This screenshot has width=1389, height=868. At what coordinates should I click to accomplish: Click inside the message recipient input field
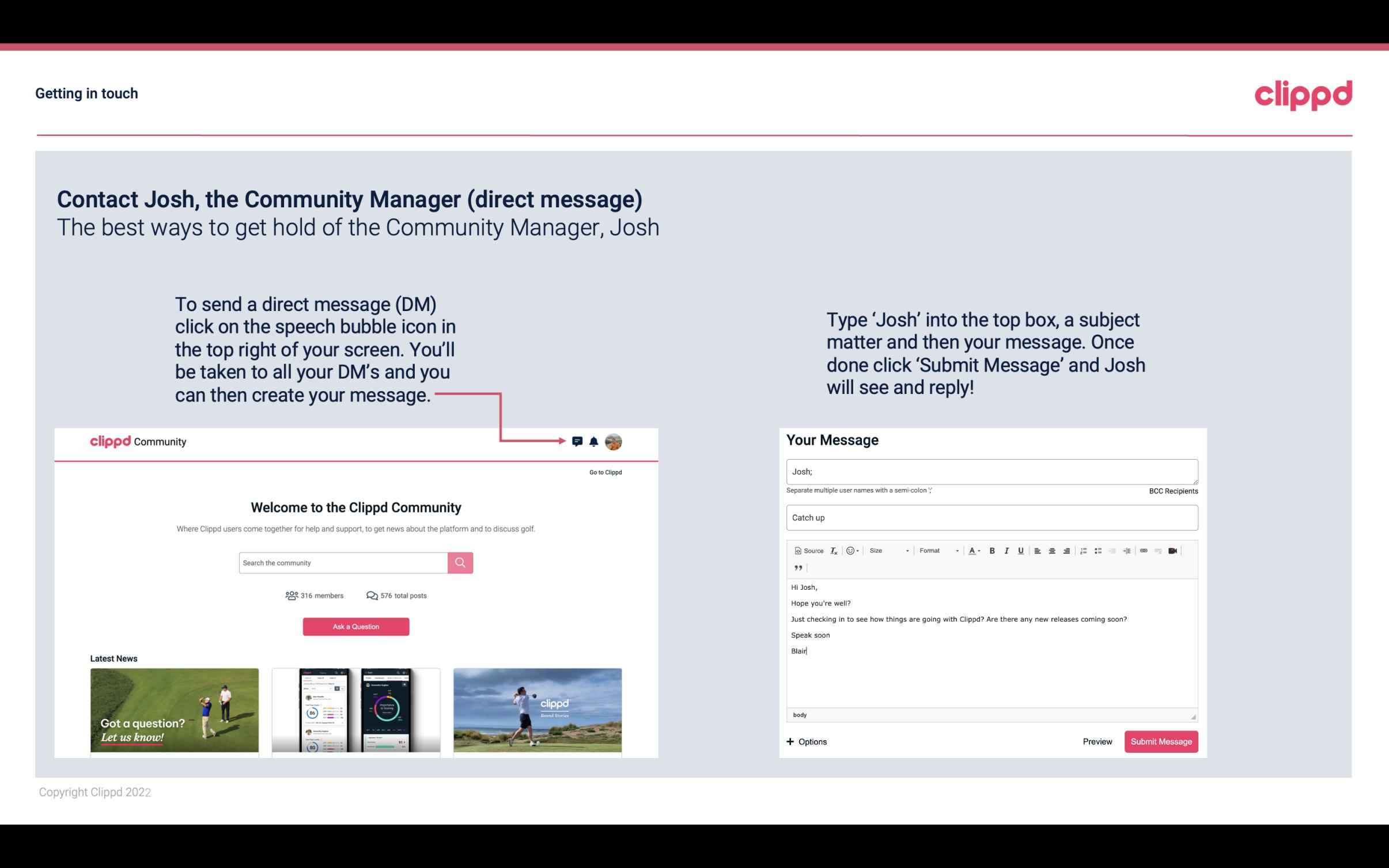click(991, 471)
